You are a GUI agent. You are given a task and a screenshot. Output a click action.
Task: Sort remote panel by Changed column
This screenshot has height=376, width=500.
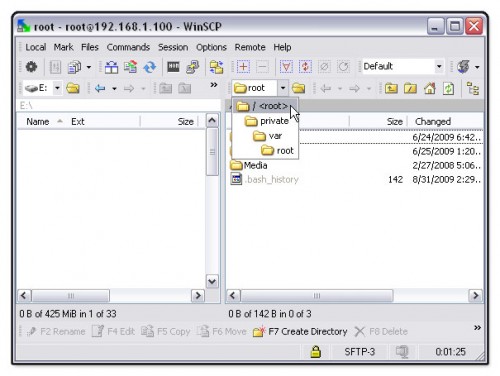click(445, 122)
